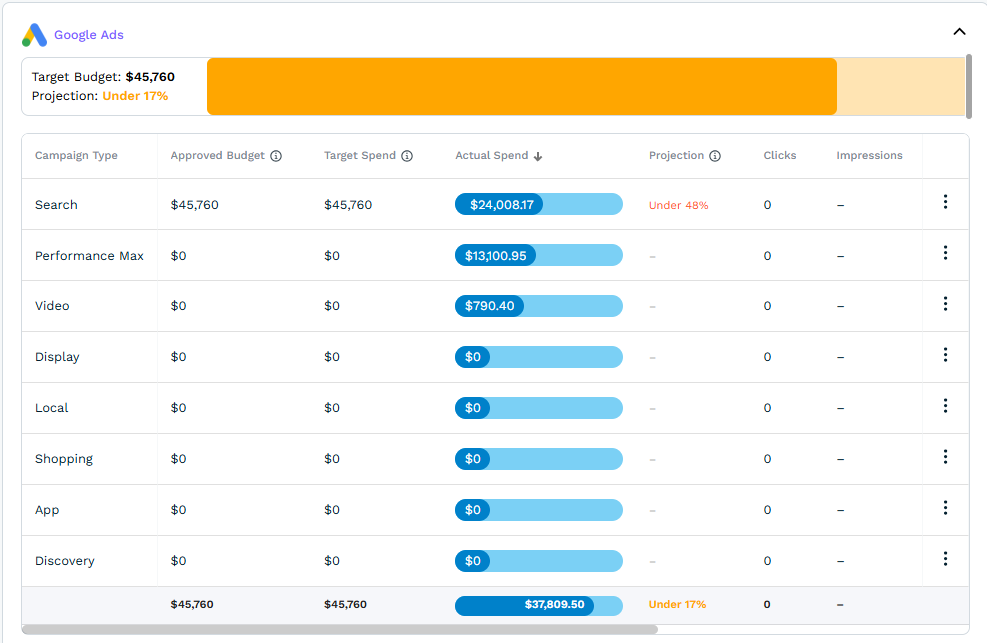Click the Impressions column header

tap(869, 156)
